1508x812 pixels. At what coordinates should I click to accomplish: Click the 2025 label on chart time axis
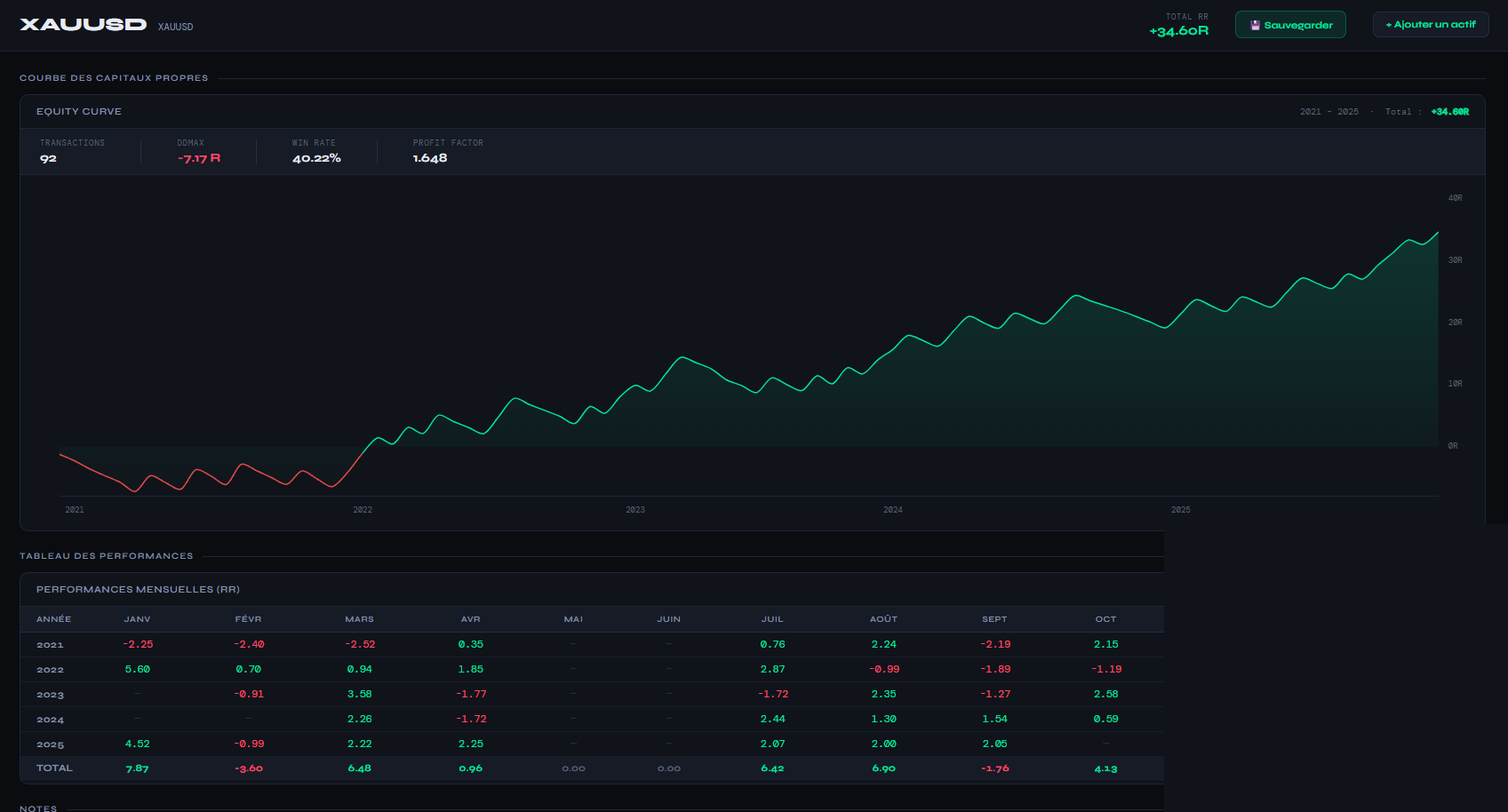click(1181, 510)
